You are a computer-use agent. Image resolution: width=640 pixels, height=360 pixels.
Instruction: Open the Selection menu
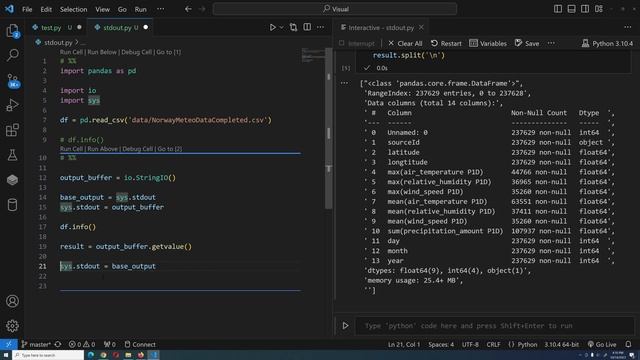tap(73, 9)
